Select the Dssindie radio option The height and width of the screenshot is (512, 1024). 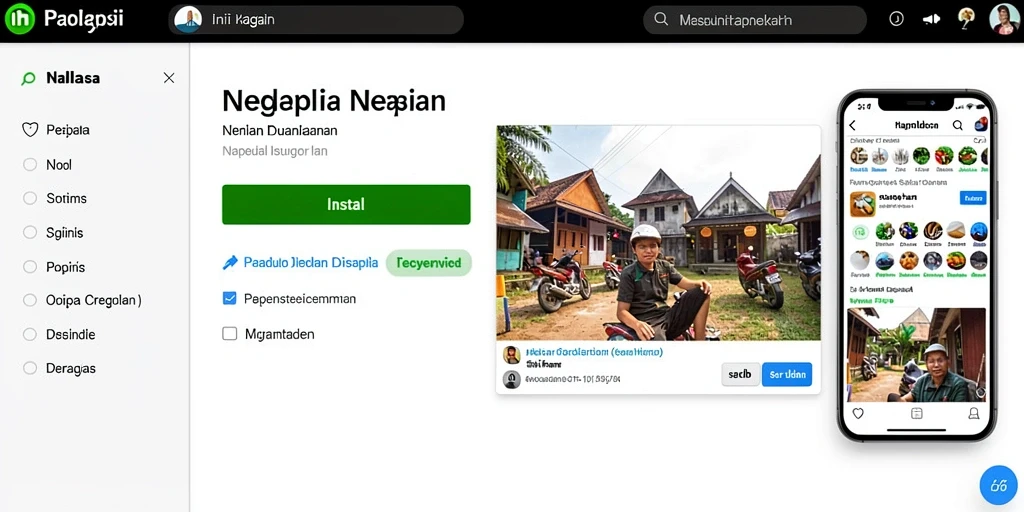point(30,334)
